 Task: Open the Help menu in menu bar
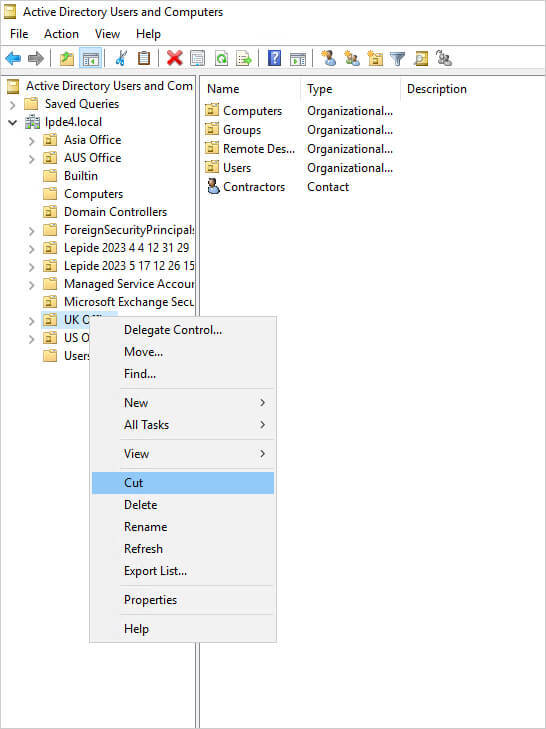click(x=148, y=34)
